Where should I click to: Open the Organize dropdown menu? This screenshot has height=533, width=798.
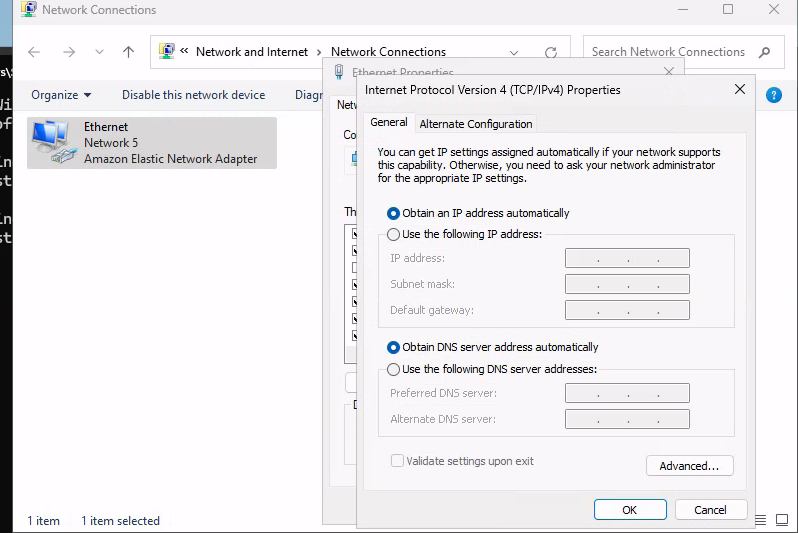[x=61, y=95]
